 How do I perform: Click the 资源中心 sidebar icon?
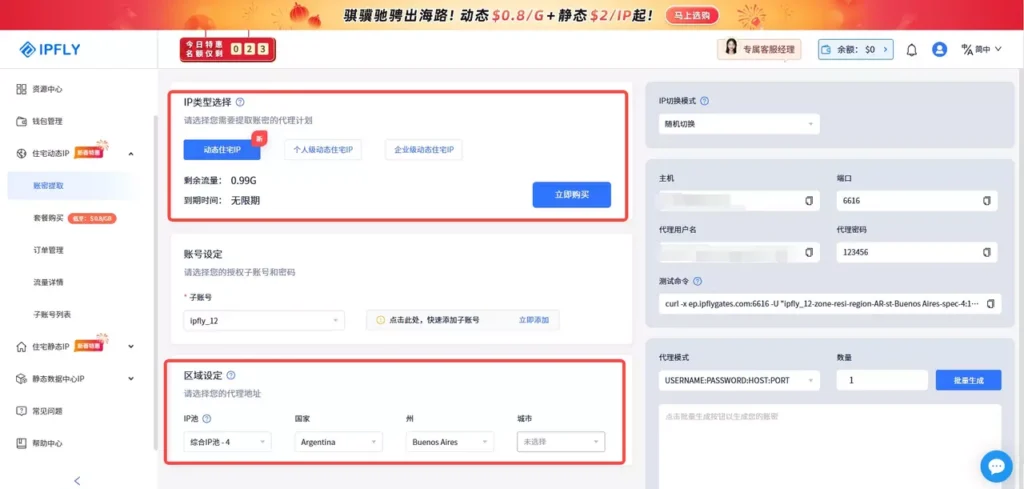pos(21,89)
